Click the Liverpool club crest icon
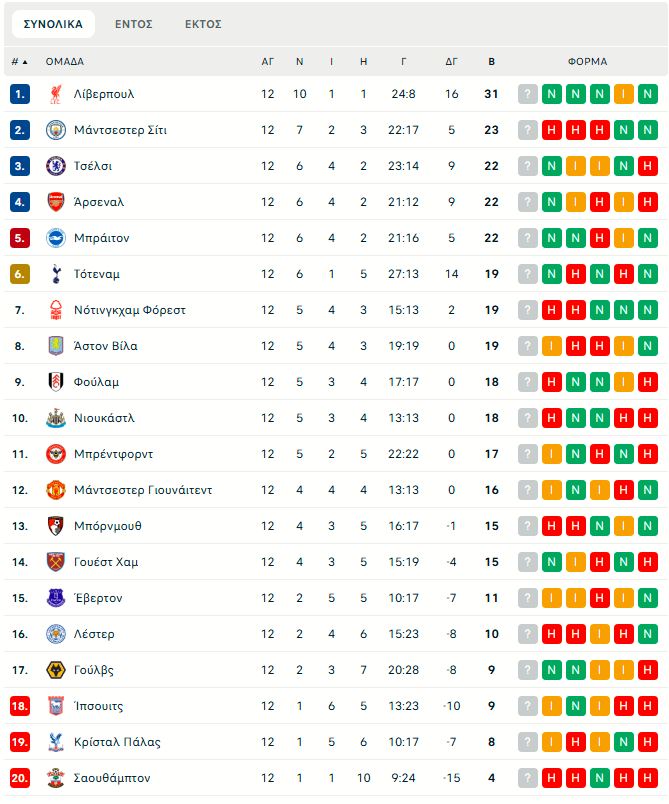669x804 pixels. 55,94
